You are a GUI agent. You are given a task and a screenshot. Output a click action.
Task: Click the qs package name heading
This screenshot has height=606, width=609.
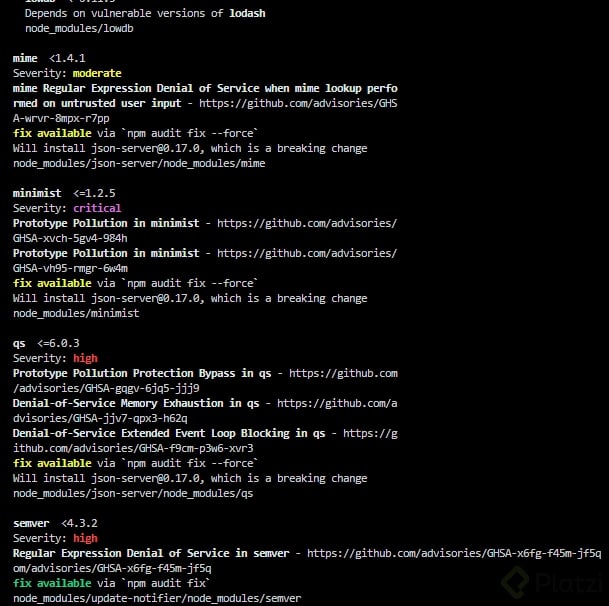pyautogui.click(x=19, y=343)
